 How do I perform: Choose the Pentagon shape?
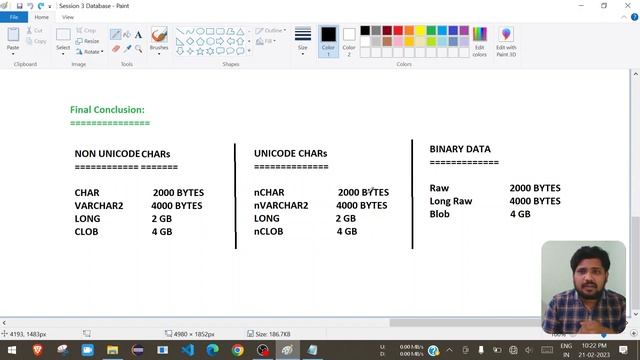tap(200, 41)
